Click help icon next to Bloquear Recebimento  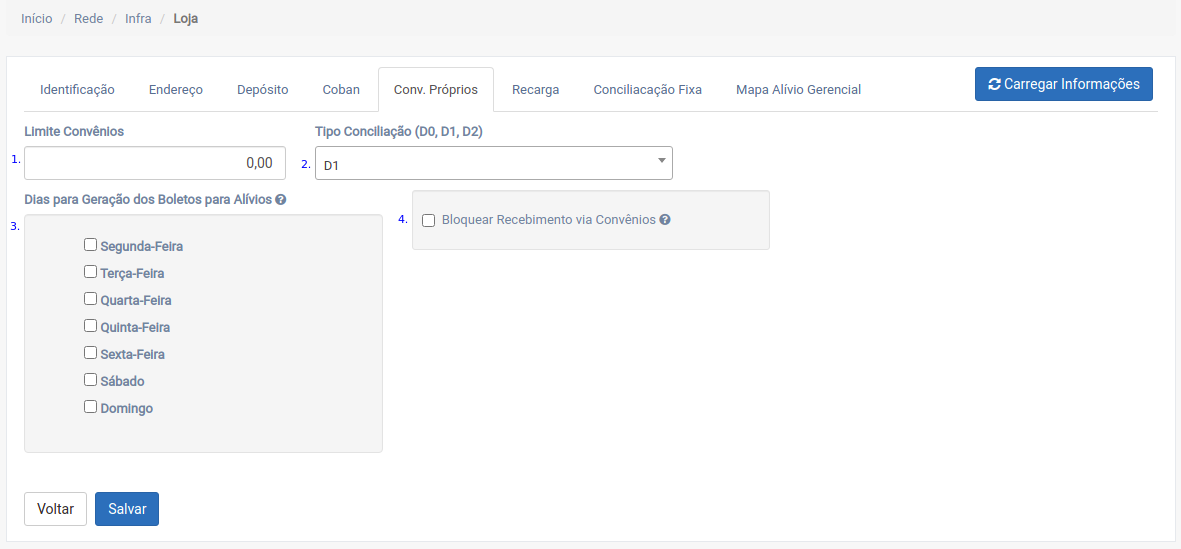click(665, 220)
